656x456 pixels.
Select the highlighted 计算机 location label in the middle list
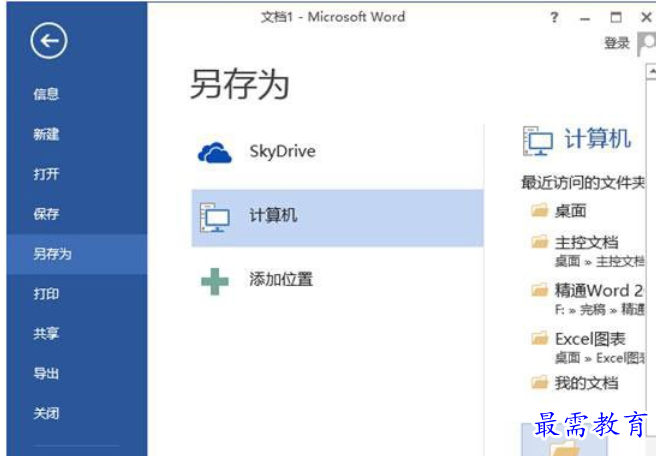(273, 216)
